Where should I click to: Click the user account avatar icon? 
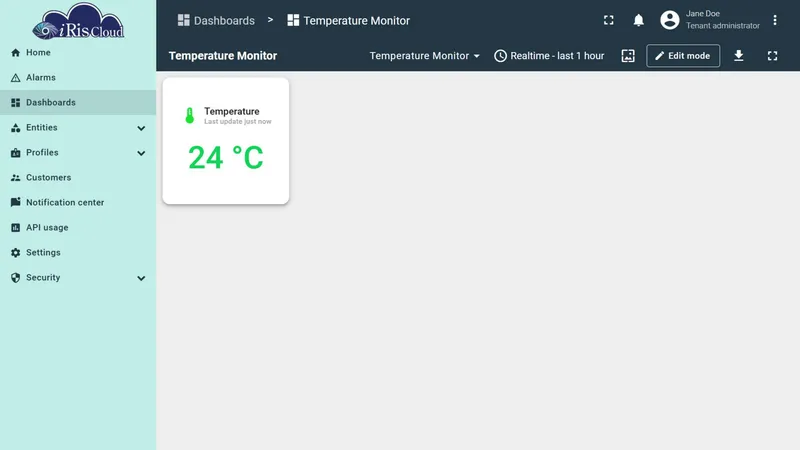(670, 20)
